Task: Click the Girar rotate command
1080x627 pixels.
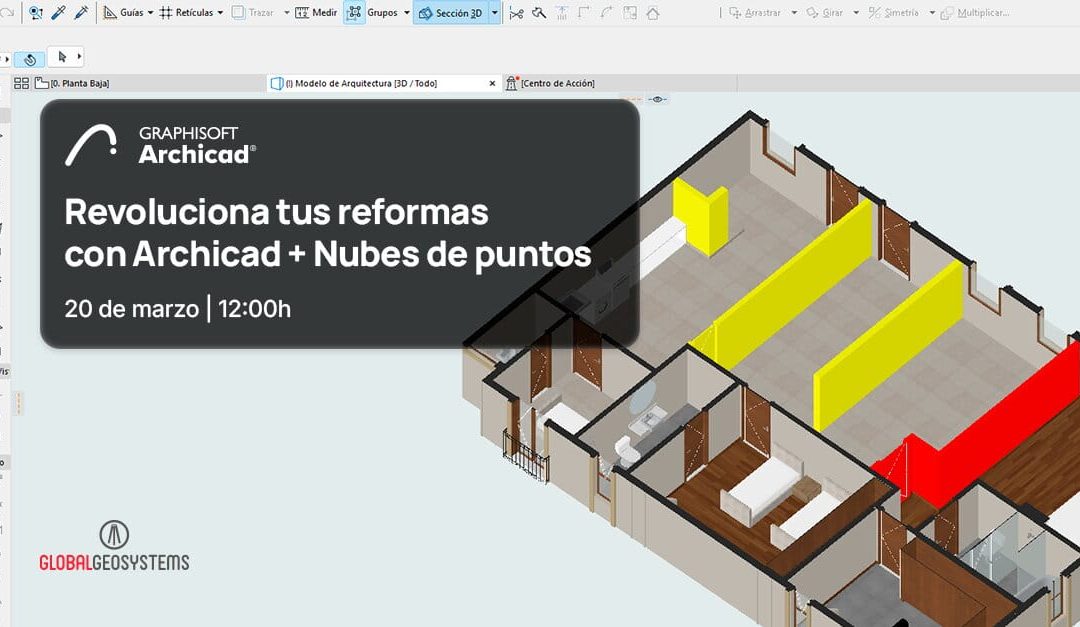Action: pyautogui.click(x=824, y=13)
